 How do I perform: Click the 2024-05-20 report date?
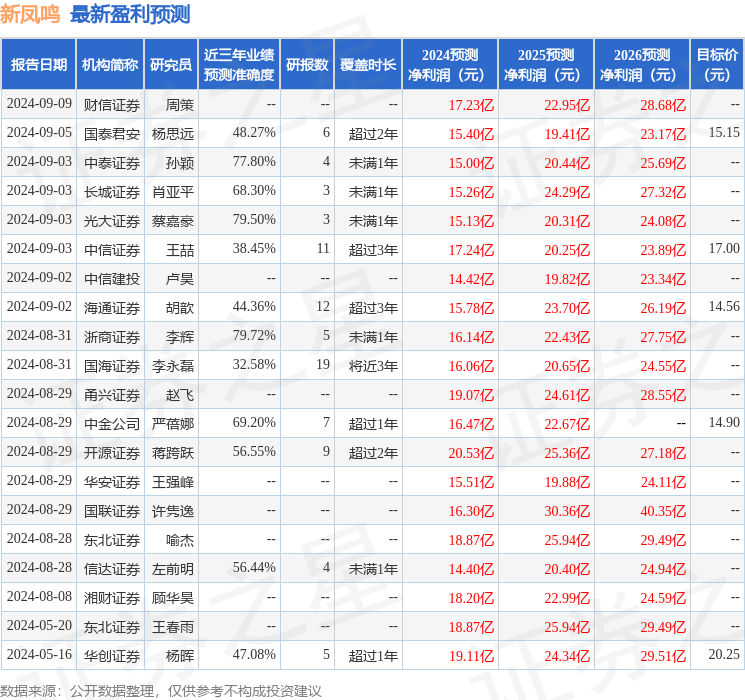click(x=39, y=625)
